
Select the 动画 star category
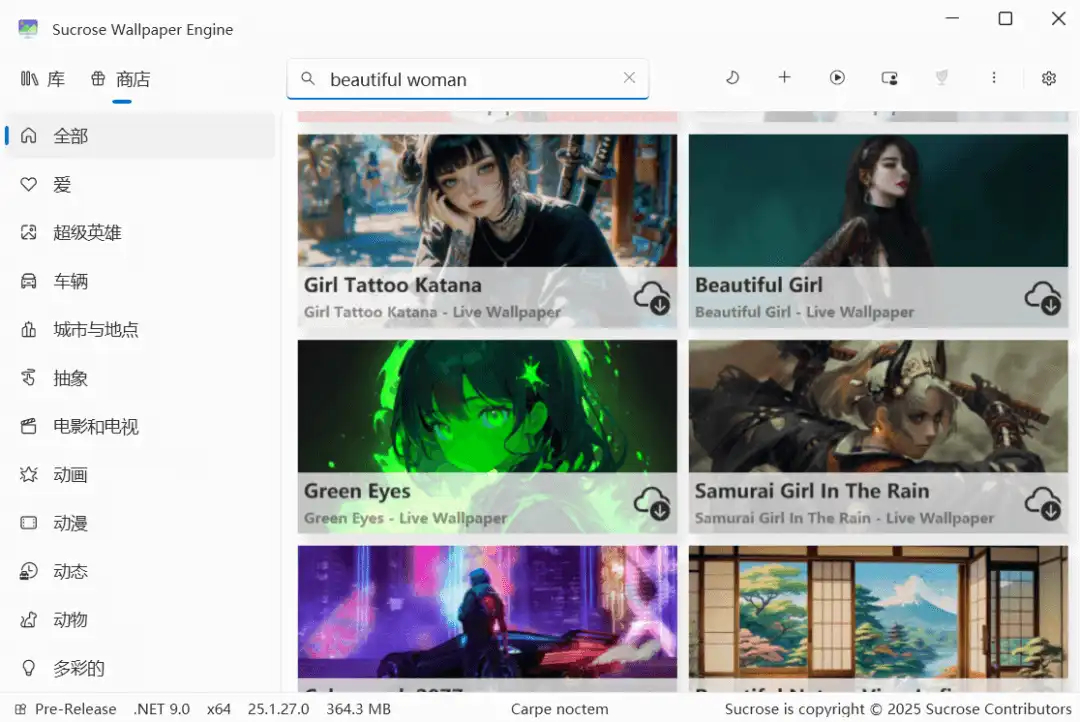coord(140,475)
